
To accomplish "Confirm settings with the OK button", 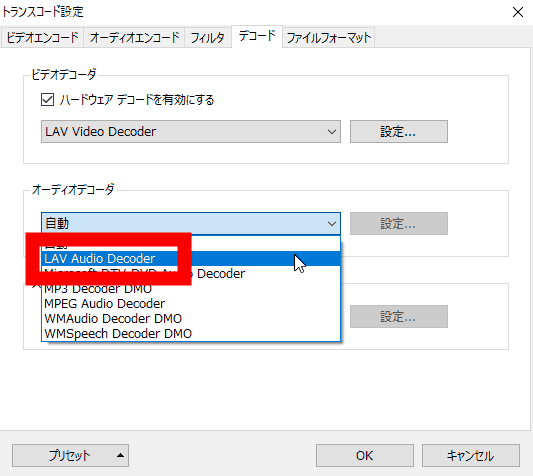I will [365, 456].
